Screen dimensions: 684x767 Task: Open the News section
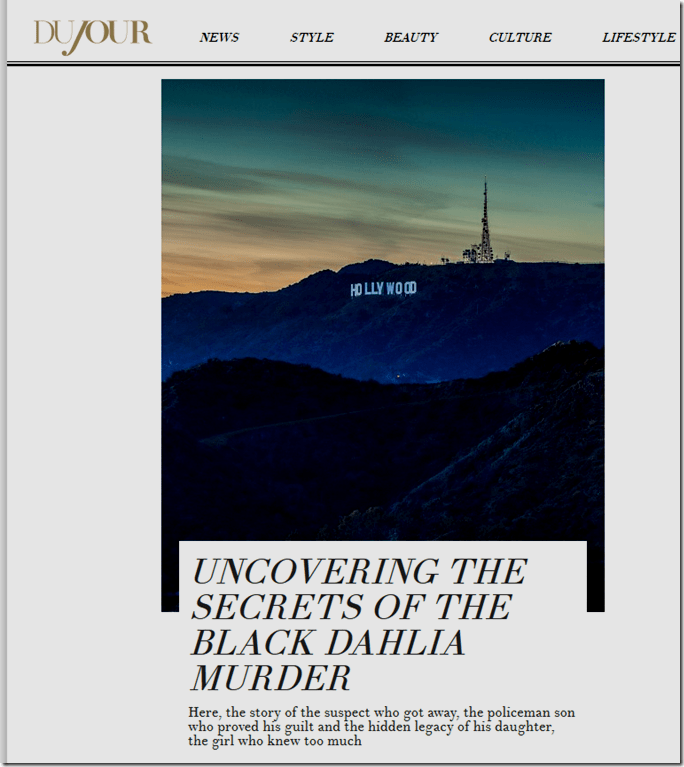click(x=219, y=38)
